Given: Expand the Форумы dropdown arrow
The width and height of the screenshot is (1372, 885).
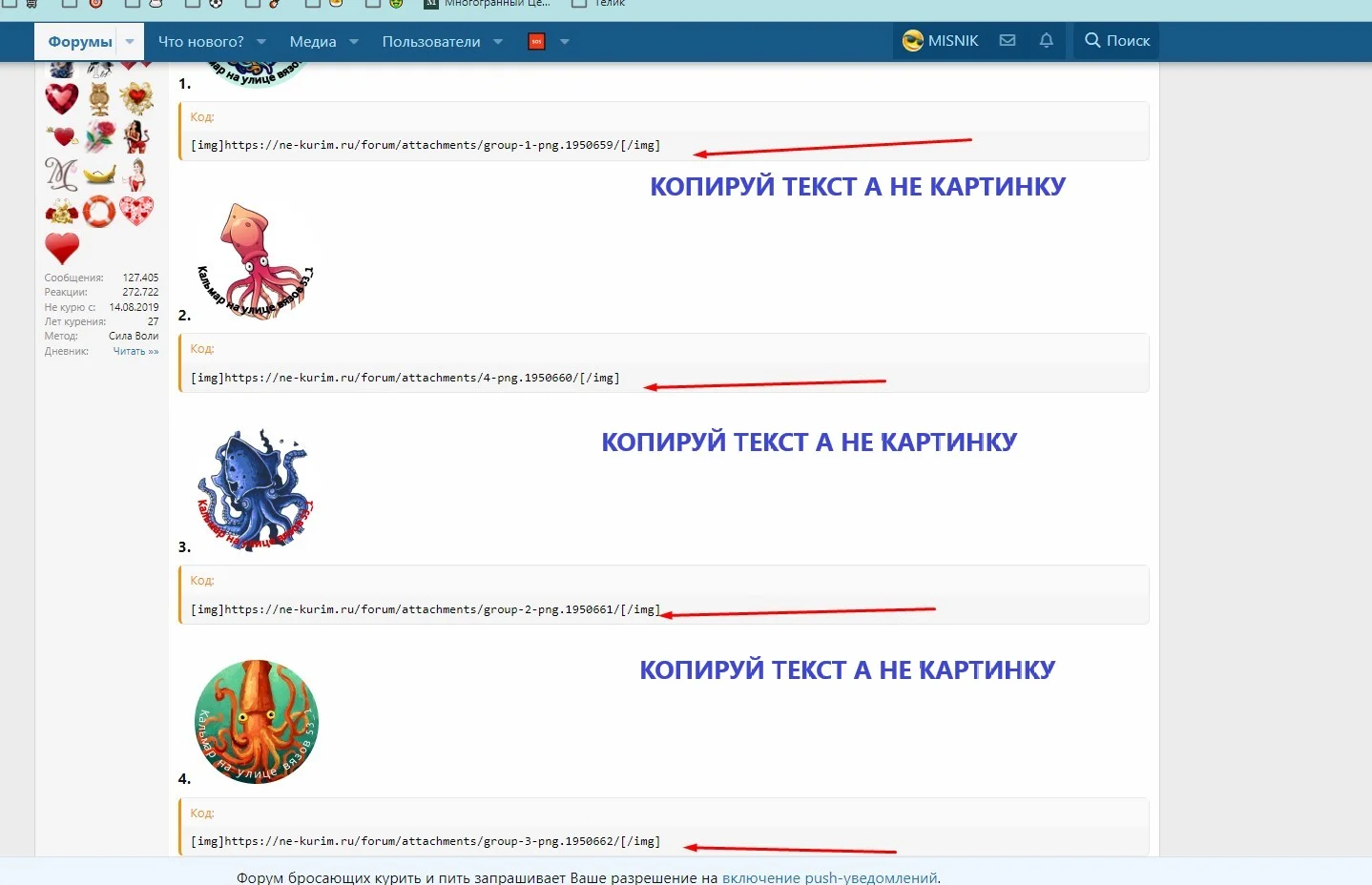Looking at the screenshot, I should [130, 42].
